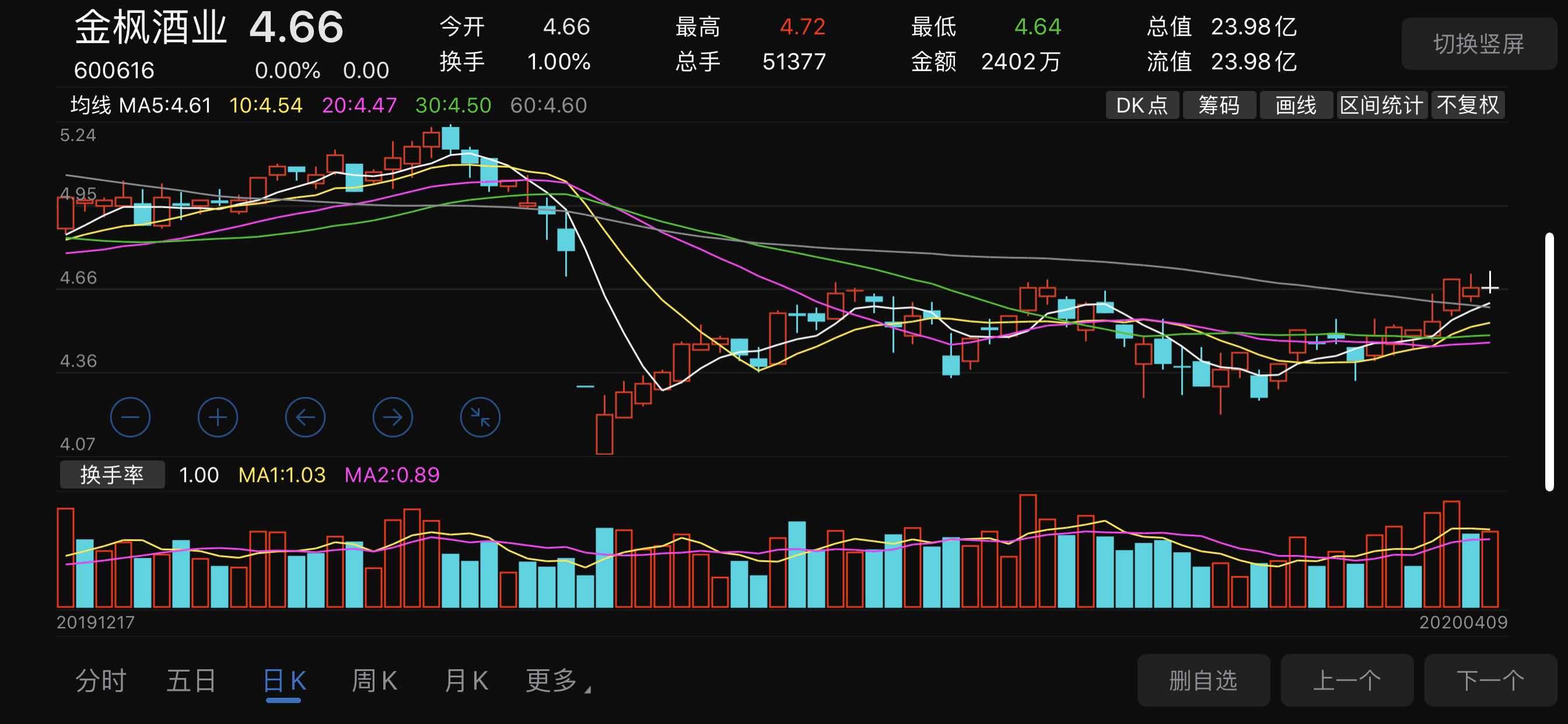1568x724 pixels.
Task: Expand the 更多 periods menu
Action: 558,681
